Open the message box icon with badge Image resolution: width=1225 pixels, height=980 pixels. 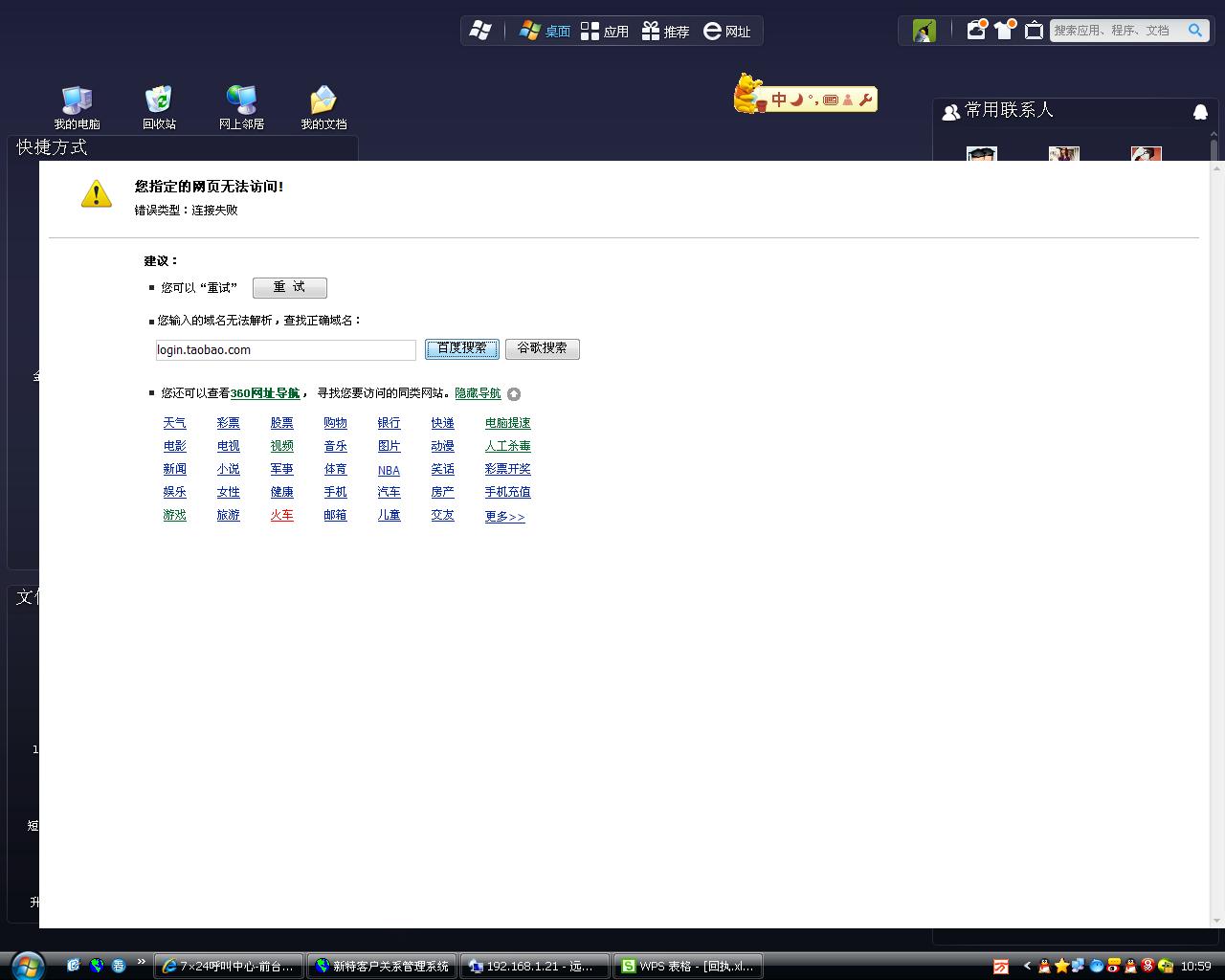[976, 30]
